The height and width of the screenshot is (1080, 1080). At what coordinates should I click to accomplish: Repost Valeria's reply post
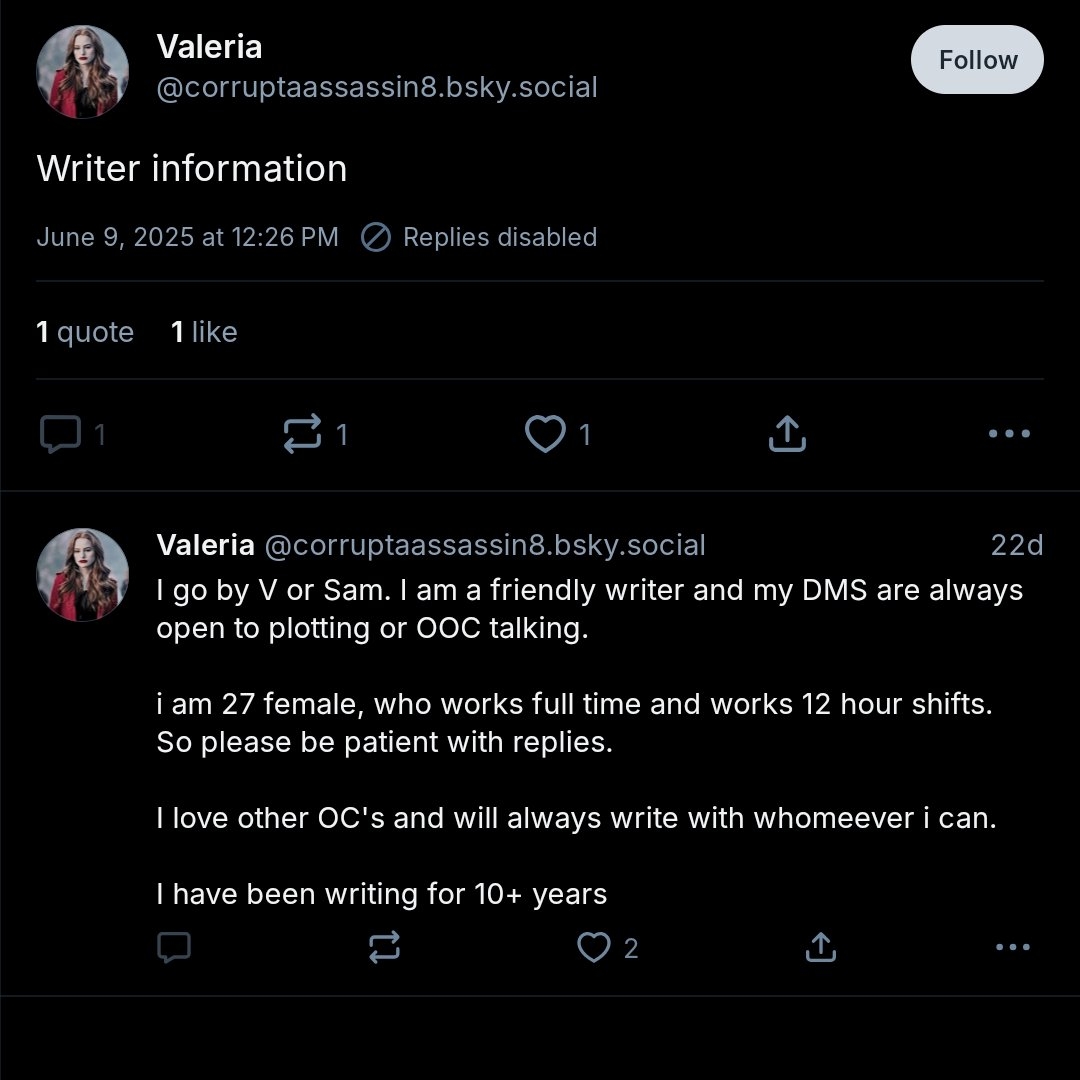tap(385, 947)
